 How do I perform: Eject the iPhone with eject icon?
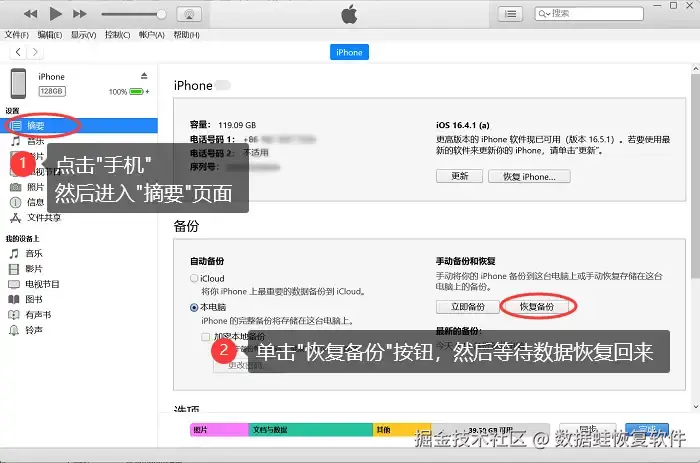(144, 76)
